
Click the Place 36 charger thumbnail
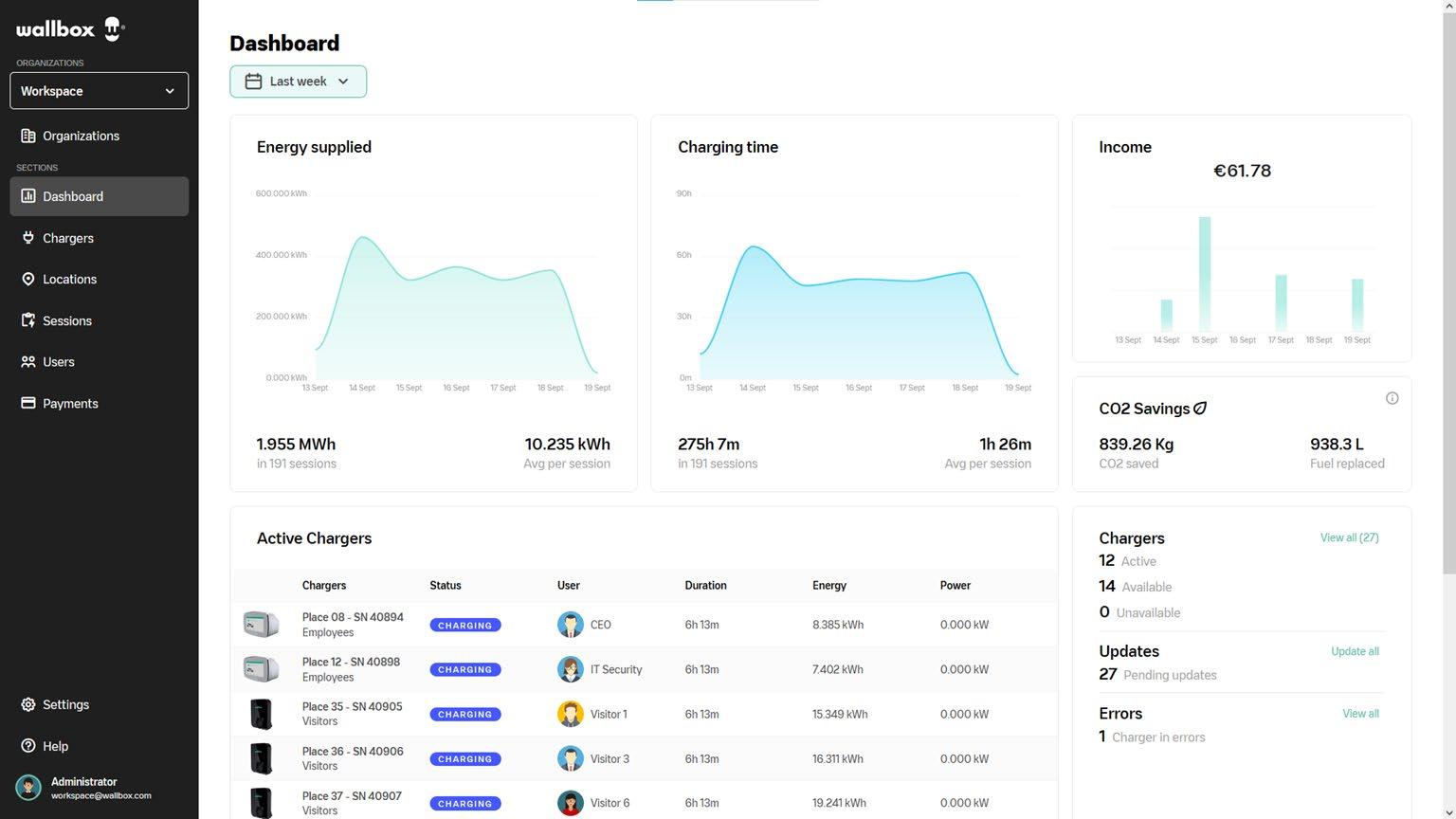[261, 758]
